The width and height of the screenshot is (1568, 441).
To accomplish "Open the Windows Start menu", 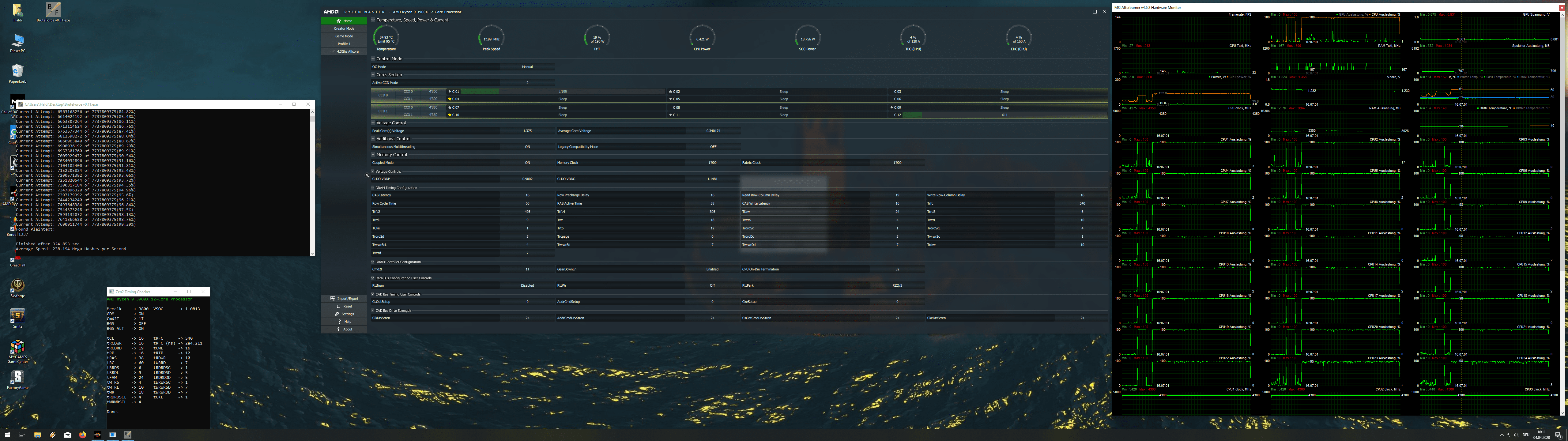I will [7, 435].
